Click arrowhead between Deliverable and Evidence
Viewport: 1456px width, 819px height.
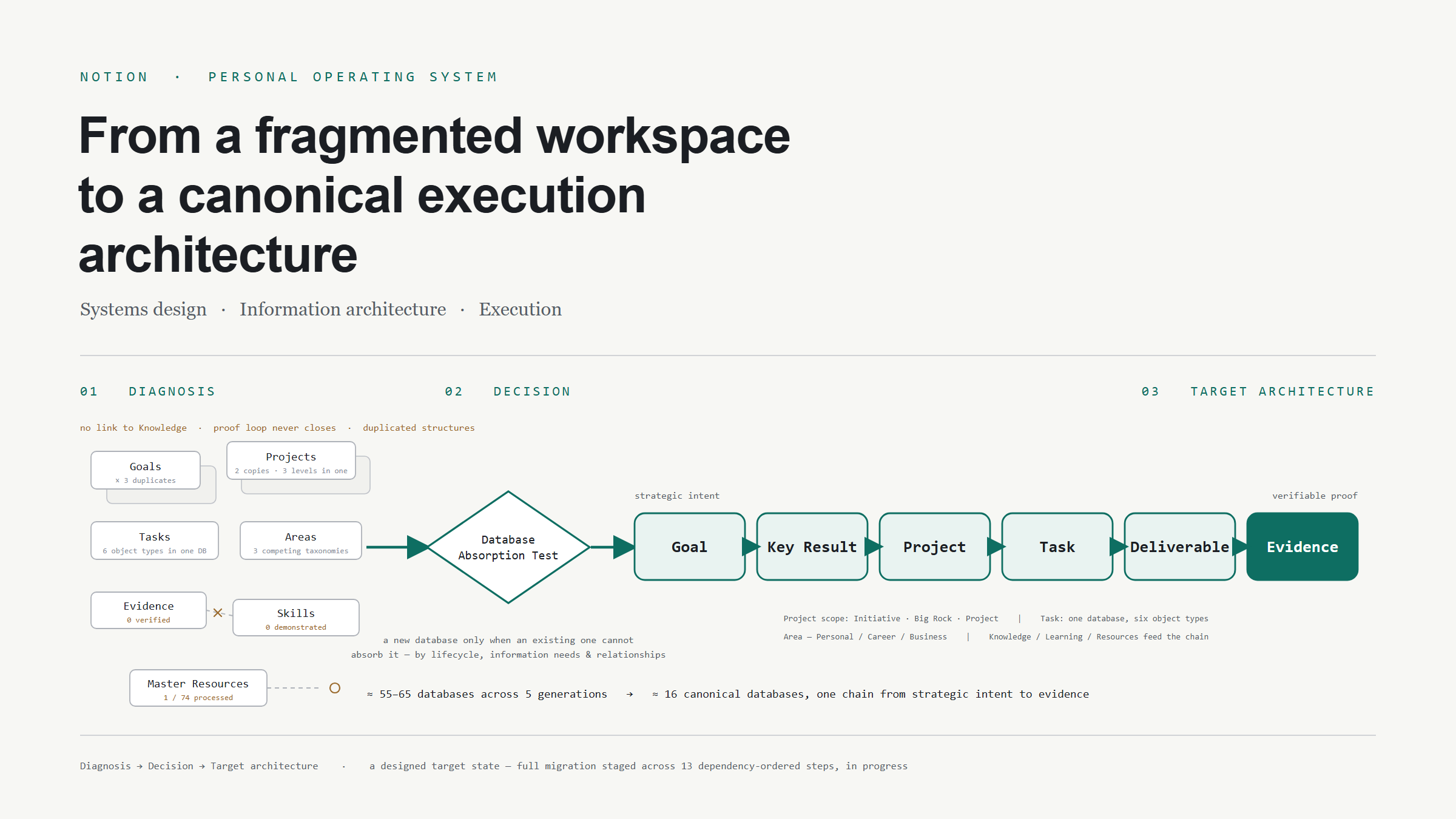[x=1241, y=547]
